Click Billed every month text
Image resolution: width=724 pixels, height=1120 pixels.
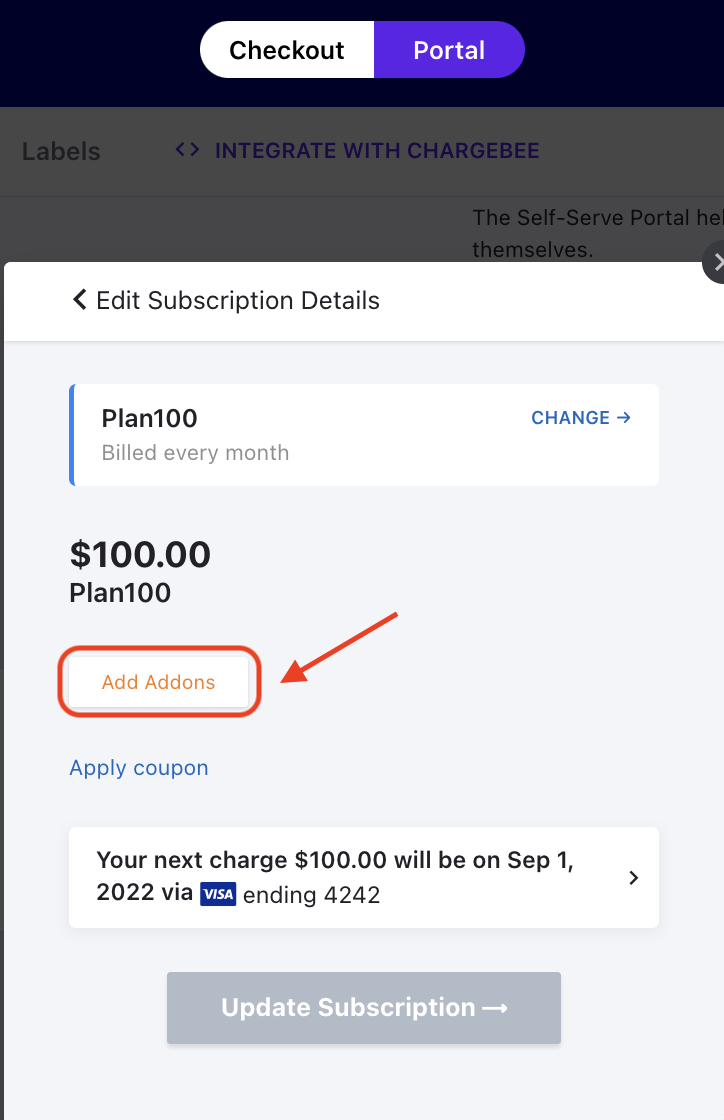(x=195, y=453)
